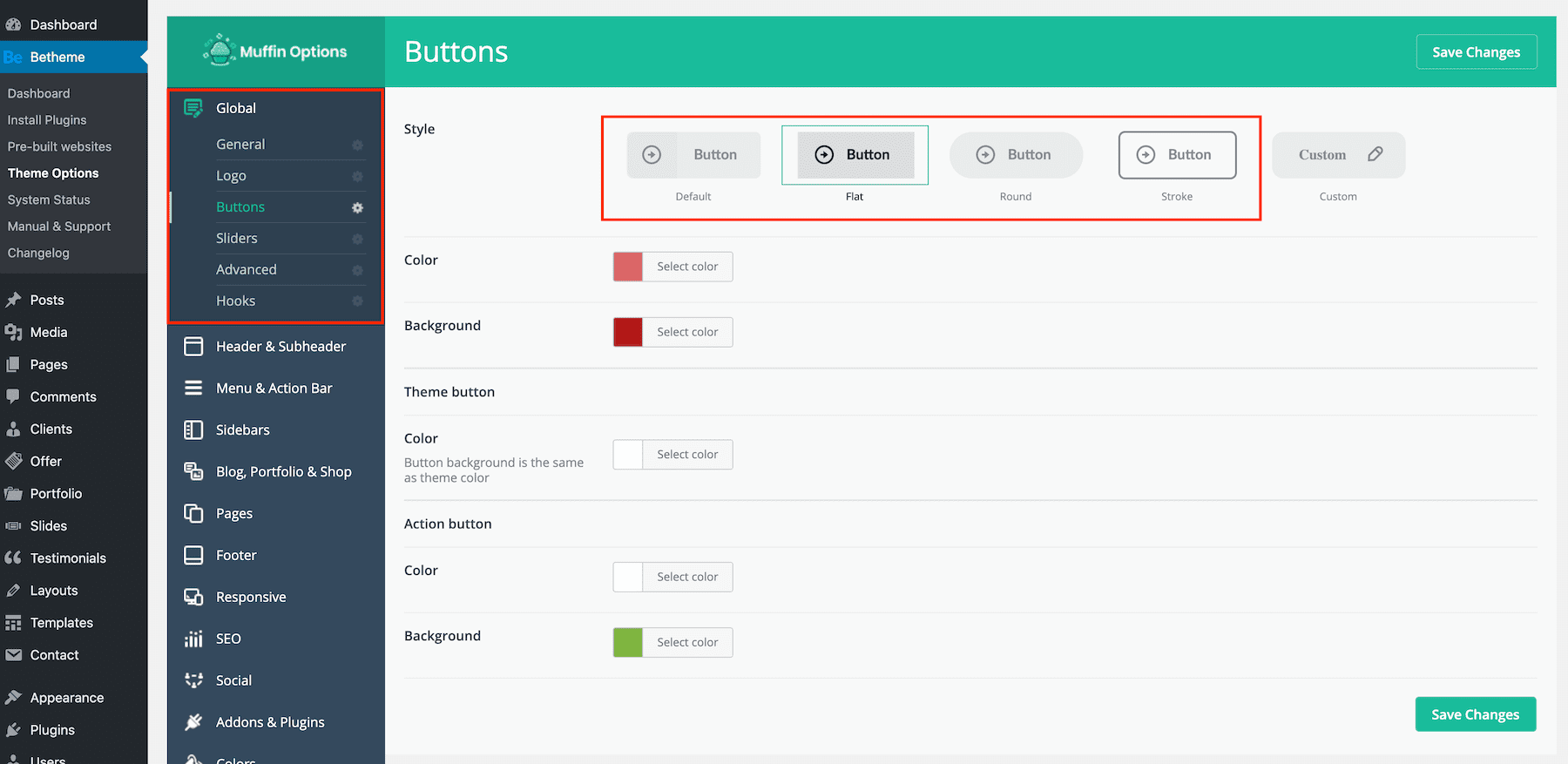This screenshot has width=1568, height=764.
Task: Select the Default button style
Action: (693, 155)
